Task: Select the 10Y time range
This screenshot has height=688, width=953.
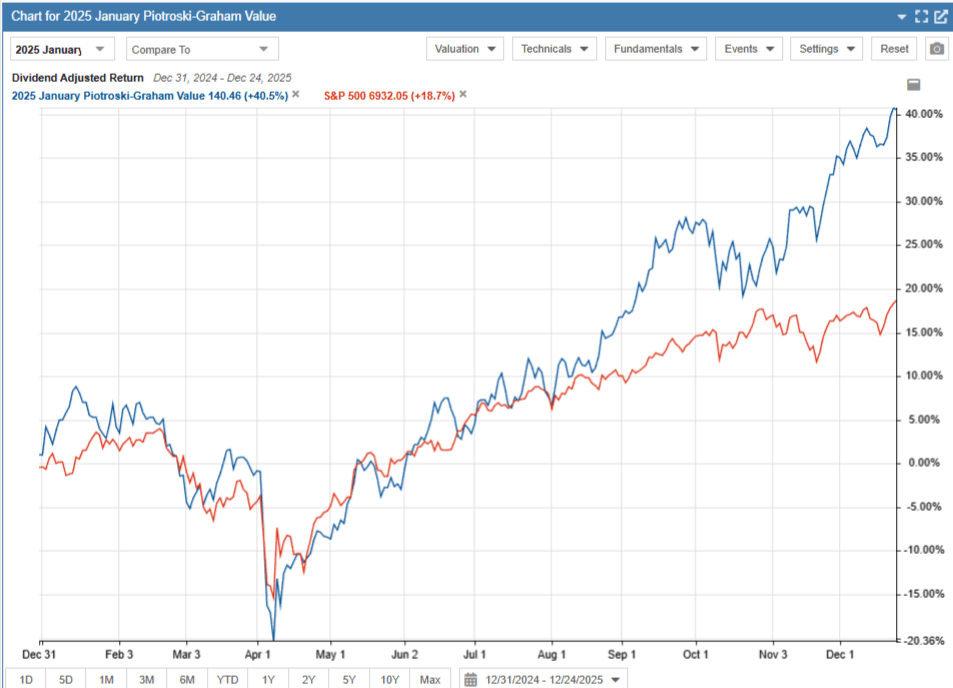Action: tap(390, 679)
